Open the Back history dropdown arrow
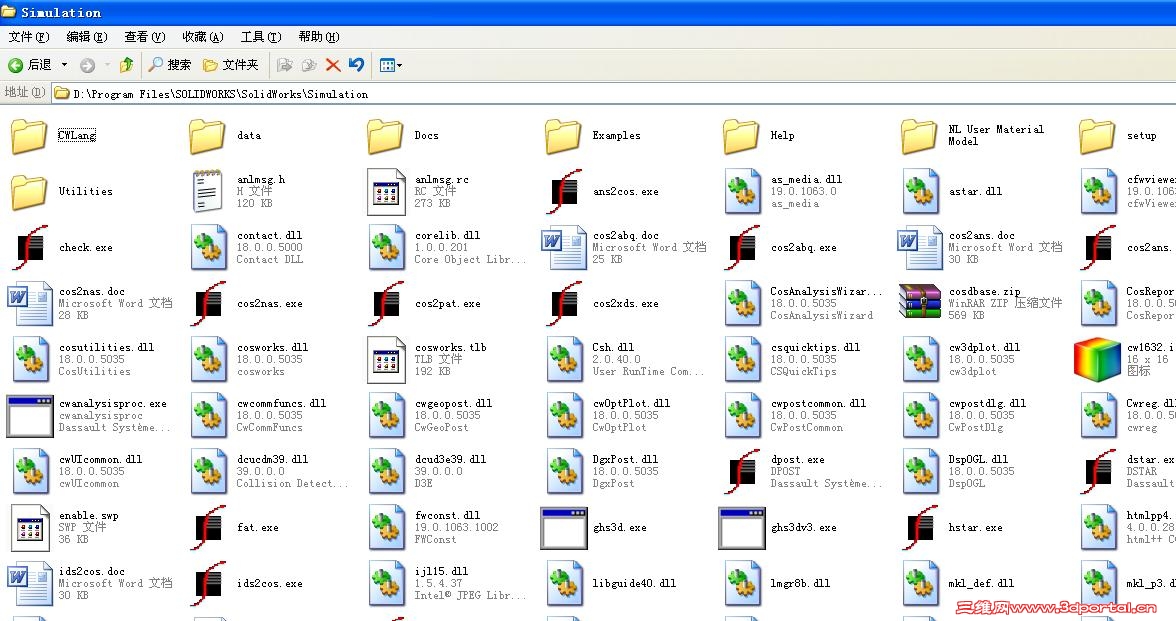Viewport: 1176px width, 621px height. pyautogui.click(x=64, y=65)
